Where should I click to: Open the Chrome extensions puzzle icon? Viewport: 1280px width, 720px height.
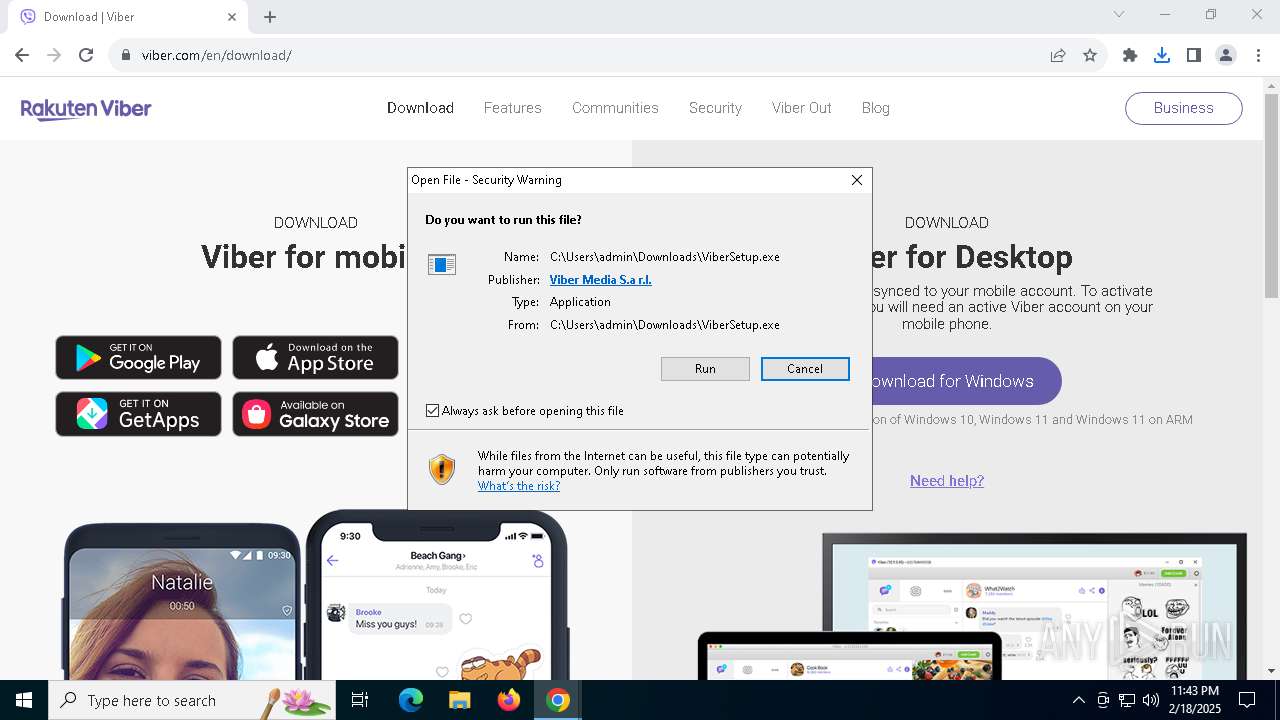[x=1130, y=55]
